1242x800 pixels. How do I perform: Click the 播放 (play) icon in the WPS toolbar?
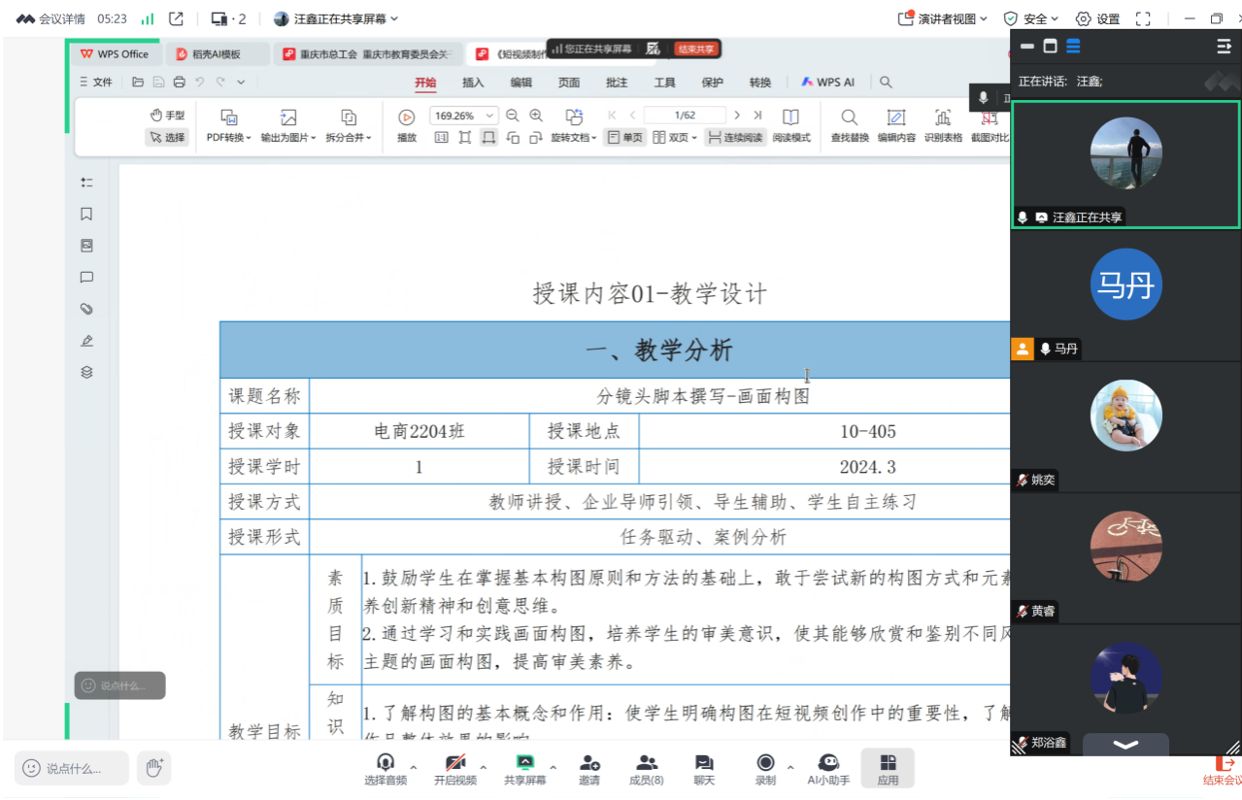tap(406, 117)
